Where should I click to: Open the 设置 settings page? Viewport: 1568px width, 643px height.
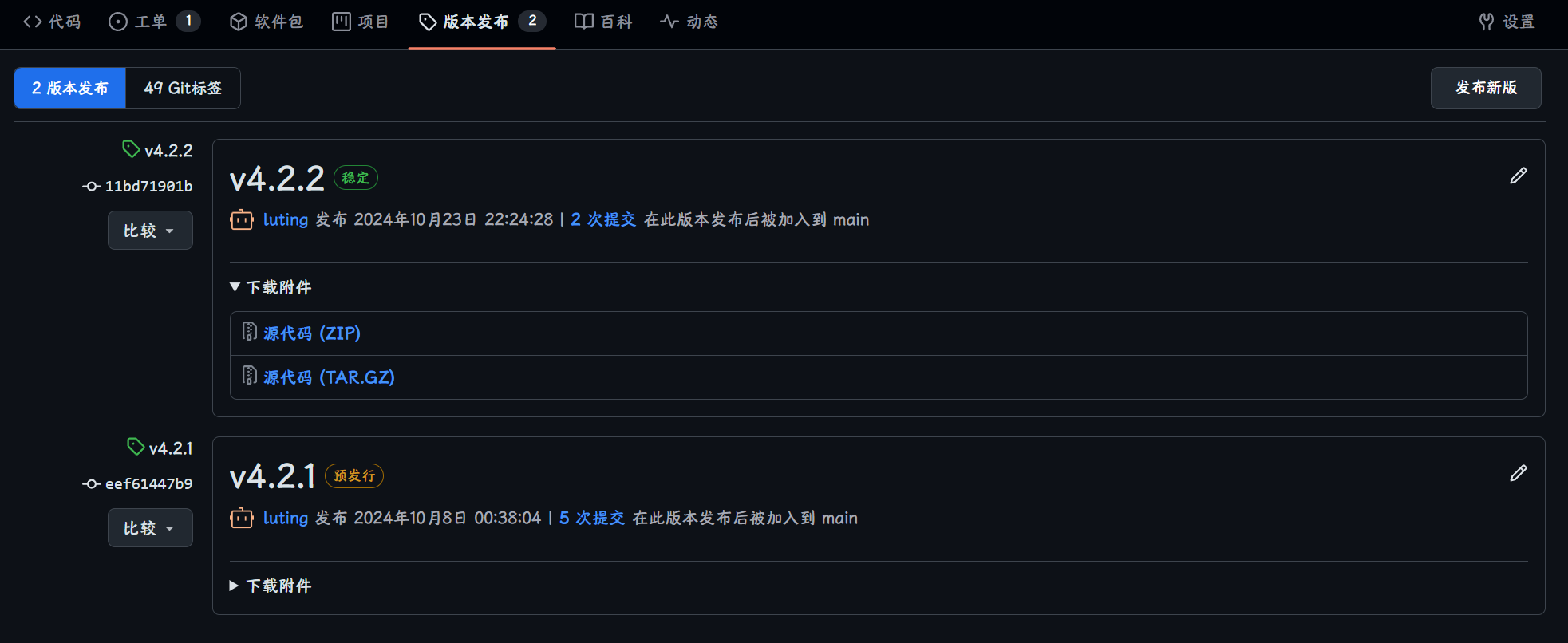click(1507, 22)
